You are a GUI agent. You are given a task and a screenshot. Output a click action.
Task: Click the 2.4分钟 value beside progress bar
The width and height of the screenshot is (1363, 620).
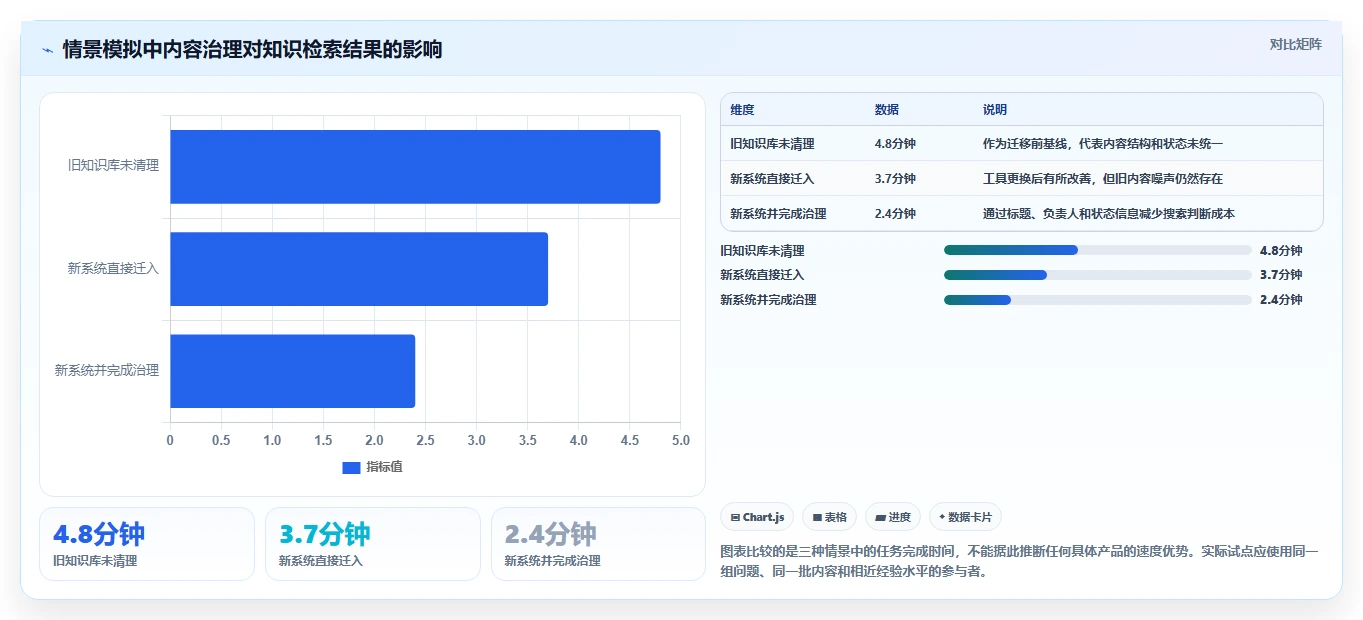point(1281,300)
